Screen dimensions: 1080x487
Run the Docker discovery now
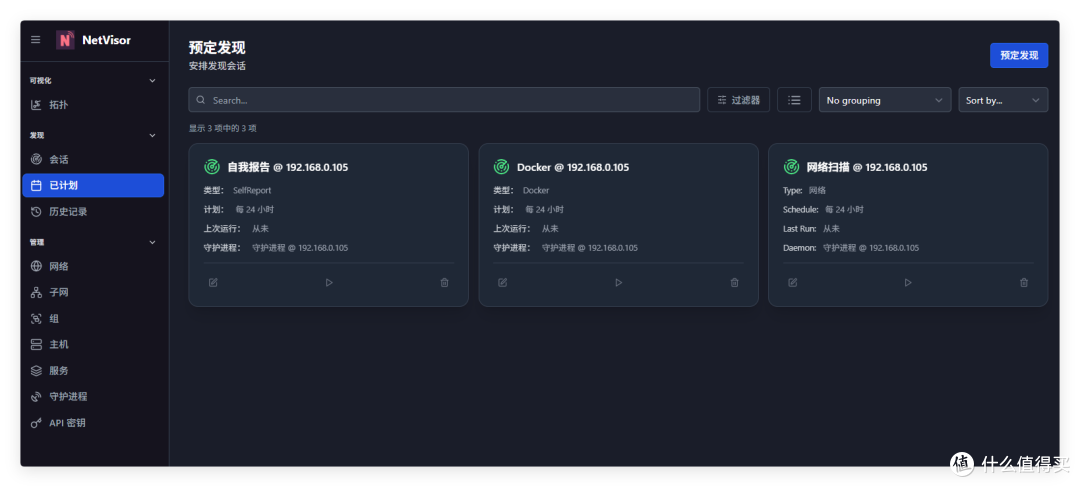[619, 282]
